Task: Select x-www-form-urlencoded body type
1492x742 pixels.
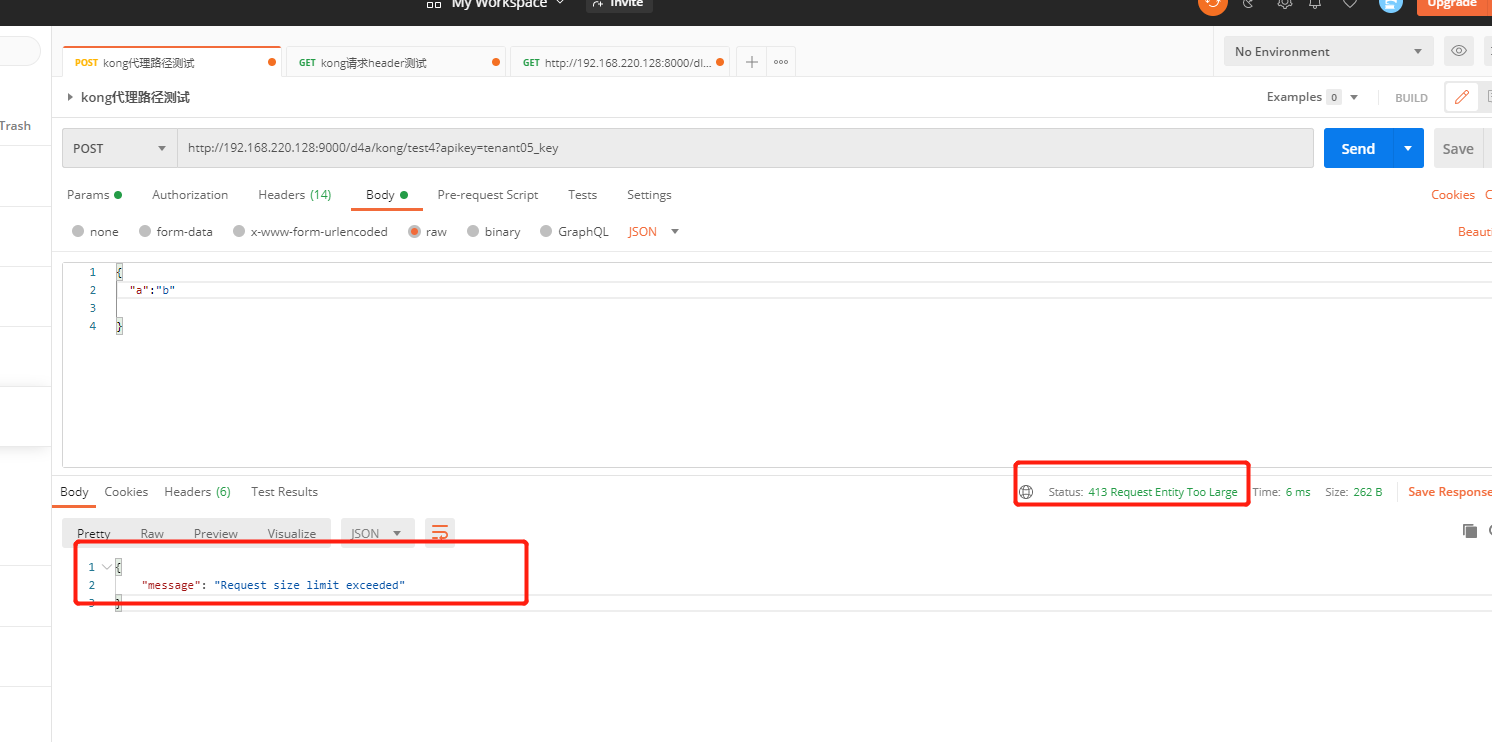Action: click(x=310, y=231)
